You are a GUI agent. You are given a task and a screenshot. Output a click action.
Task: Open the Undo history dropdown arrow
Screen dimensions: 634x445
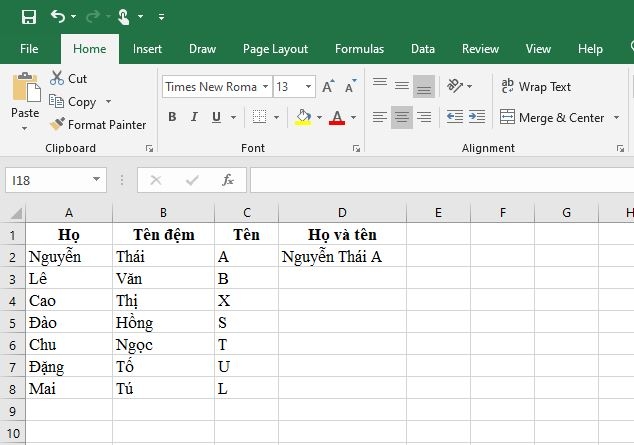pos(73,17)
